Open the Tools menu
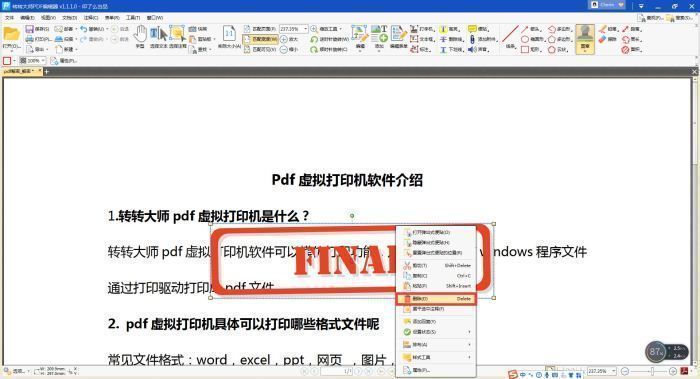The width and height of the screenshot is (700, 379). click(133, 17)
